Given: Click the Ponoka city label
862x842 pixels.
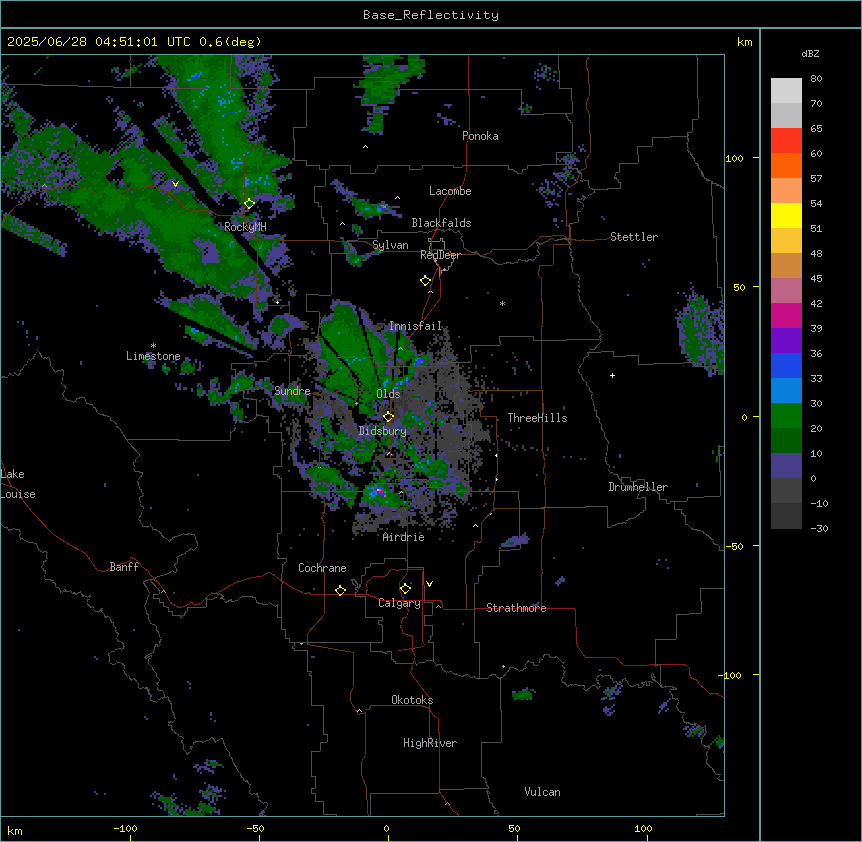Looking at the screenshot, I should click(x=480, y=136).
